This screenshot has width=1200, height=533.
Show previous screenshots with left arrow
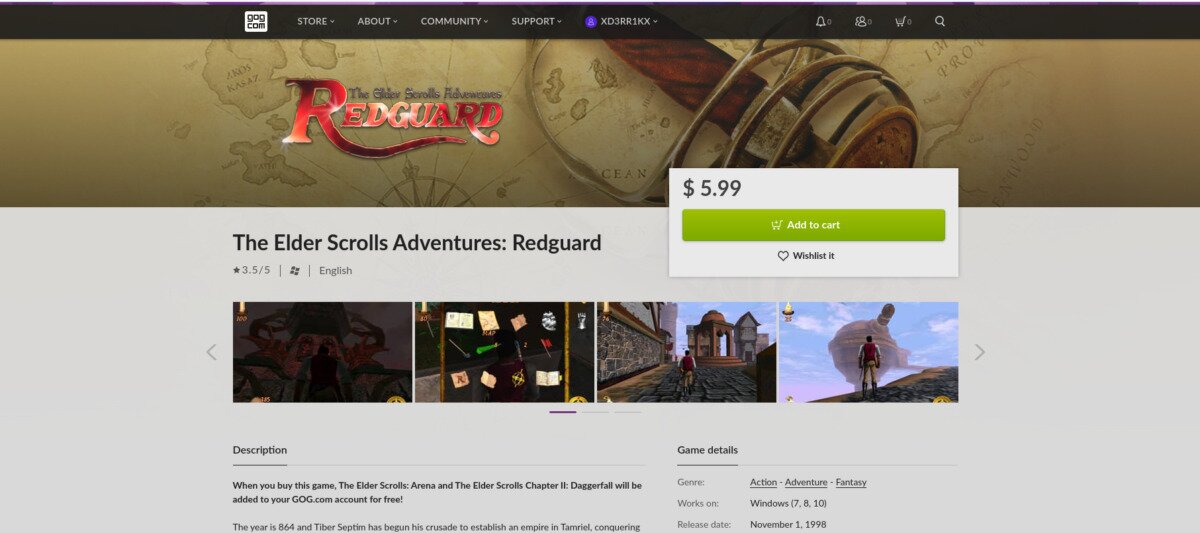point(212,352)
